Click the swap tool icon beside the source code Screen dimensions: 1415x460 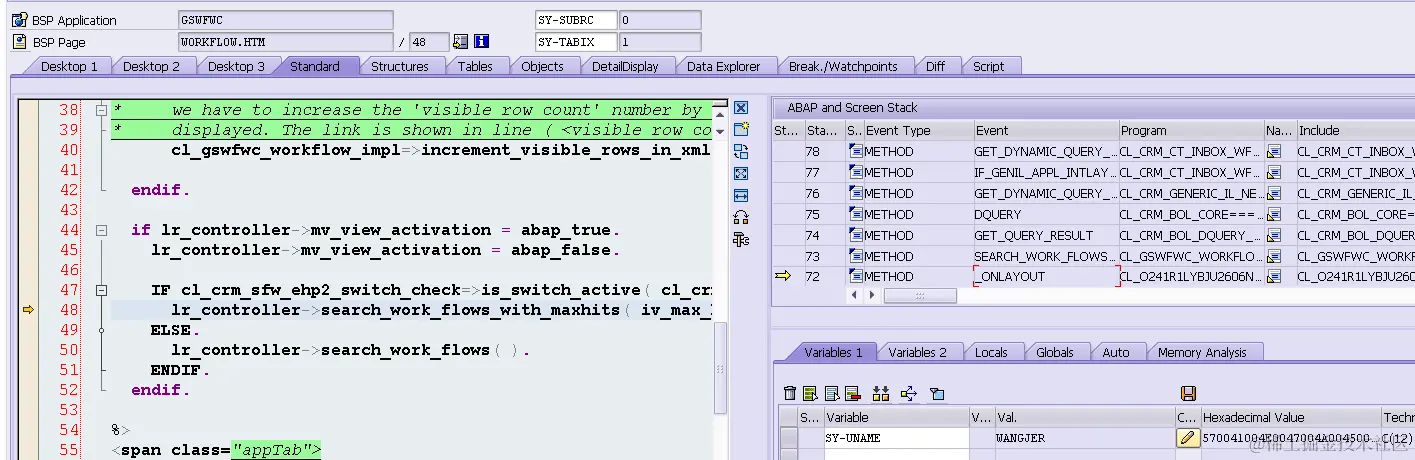point(741,217)
